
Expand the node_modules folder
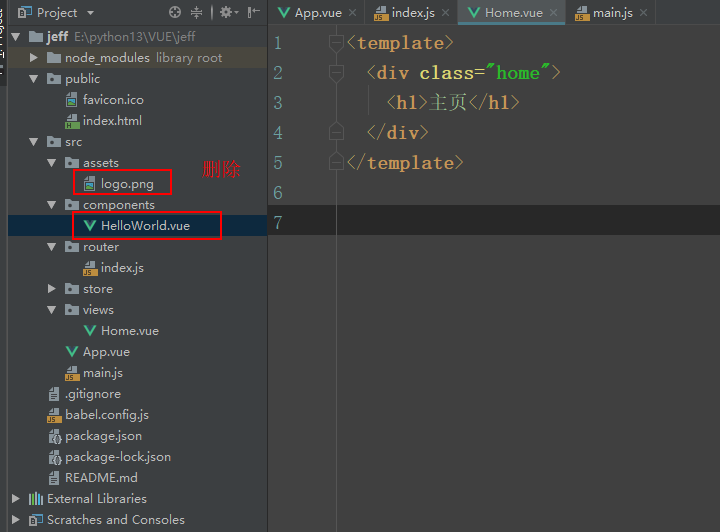(34, 58)
